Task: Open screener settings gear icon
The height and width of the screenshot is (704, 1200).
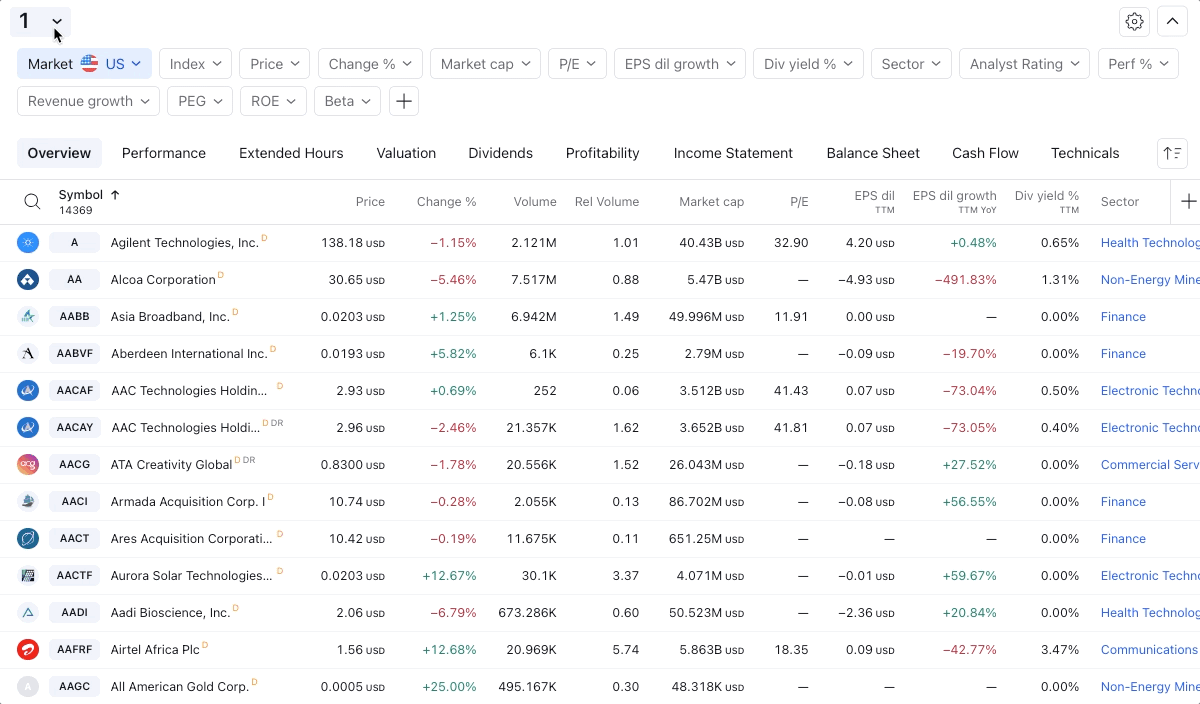Action: pos(1134,21)
